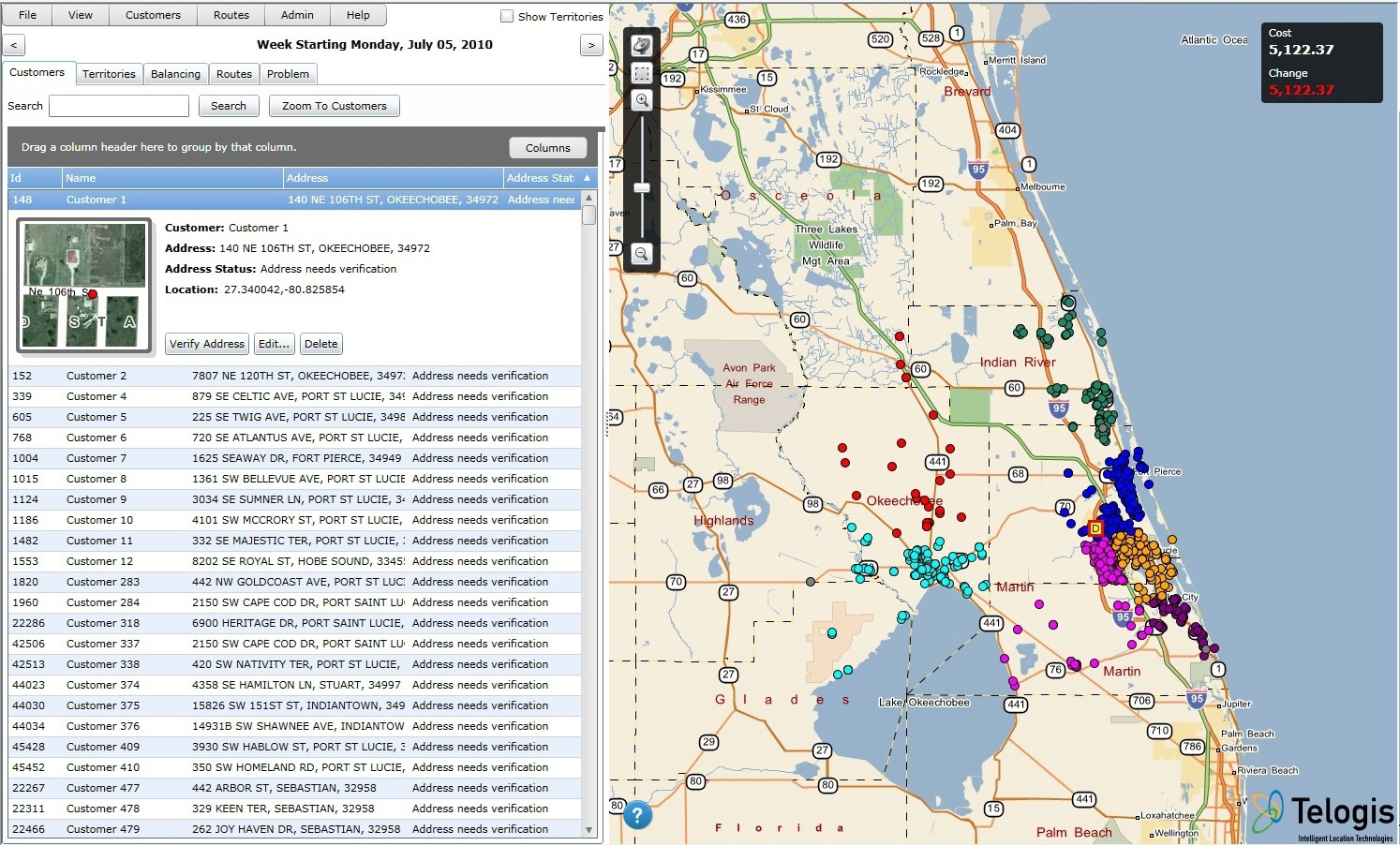
Task: Zoom out with the magnifier minus icon
Action: point(642,253)
